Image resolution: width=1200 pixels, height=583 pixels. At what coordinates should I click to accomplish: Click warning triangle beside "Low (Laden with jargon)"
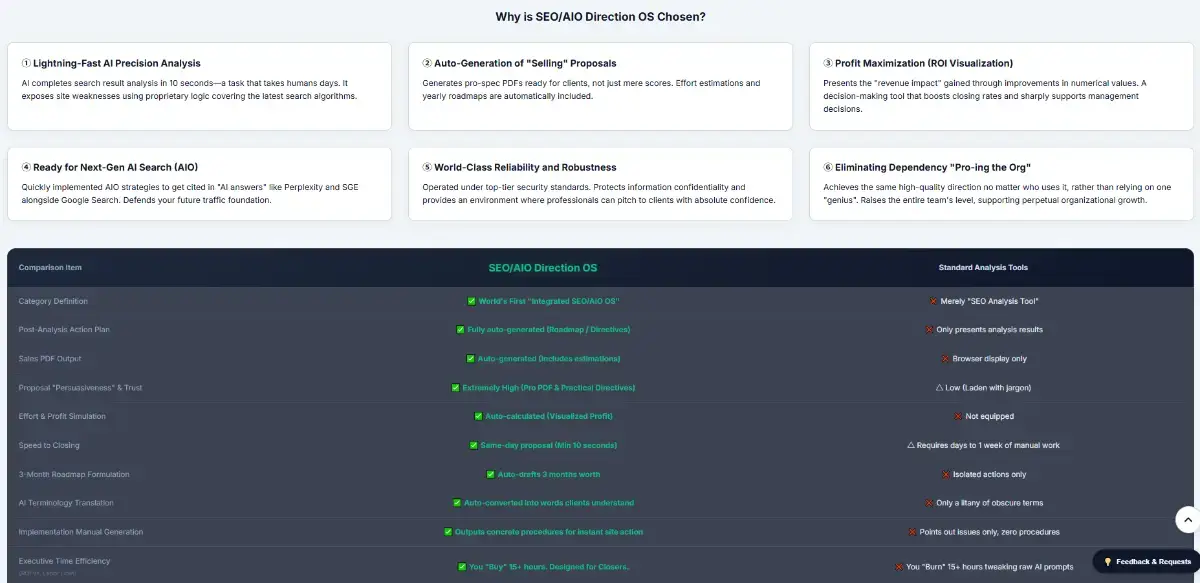click(939, 387)
